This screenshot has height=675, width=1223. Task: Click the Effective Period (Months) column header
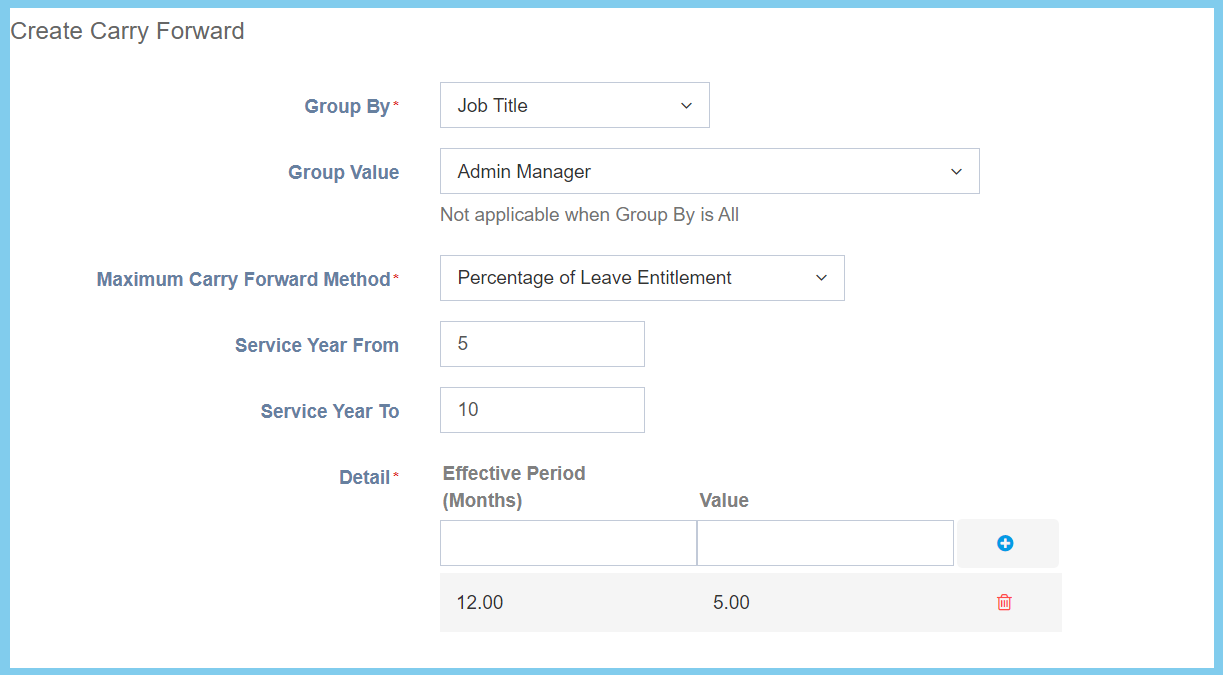pyautogui.click(x=514, y=486)
